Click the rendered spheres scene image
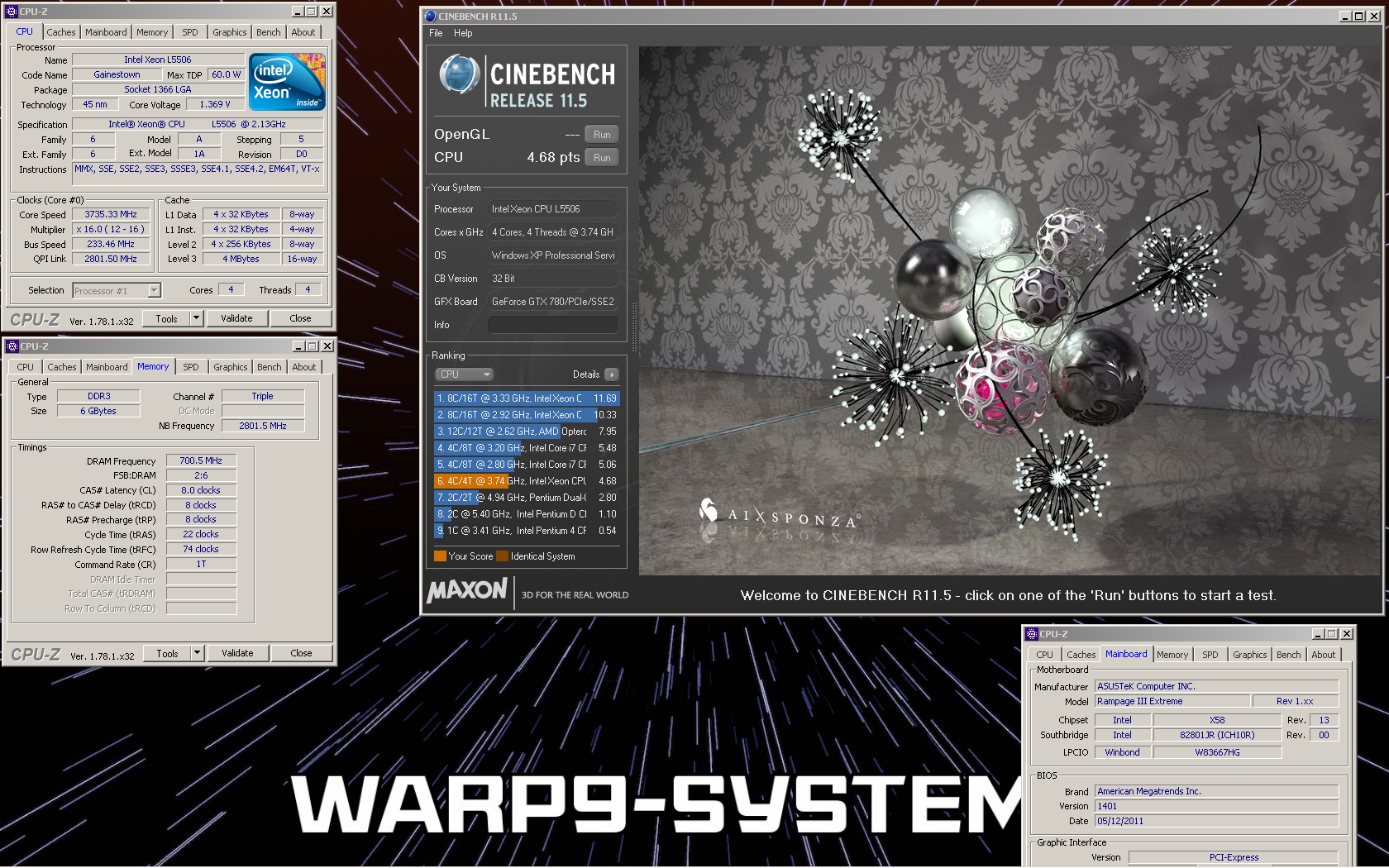Image resolution: width=1389 pixels, height=868 pixels. point(1009,311)
